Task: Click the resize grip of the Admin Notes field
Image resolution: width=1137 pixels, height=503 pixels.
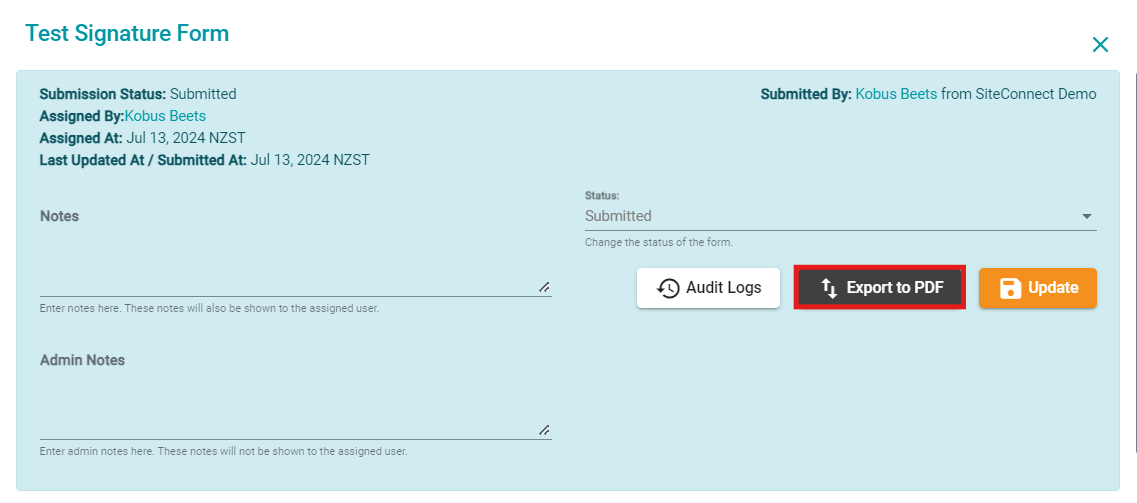Action: click(x=544, y=430)
